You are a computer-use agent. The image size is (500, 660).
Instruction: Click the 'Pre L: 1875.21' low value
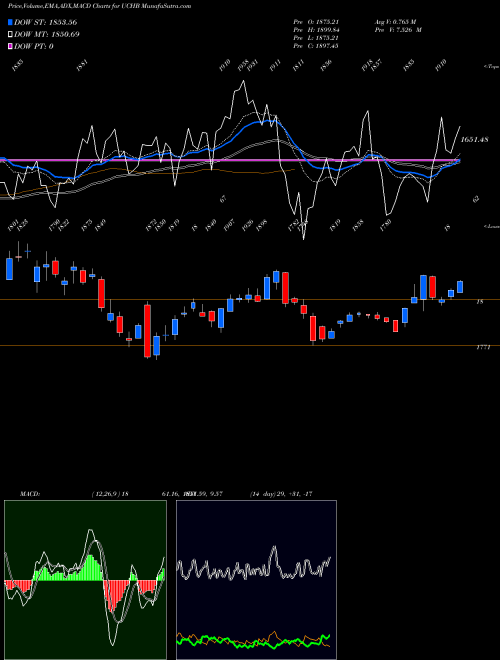click(x=316, y=37)
